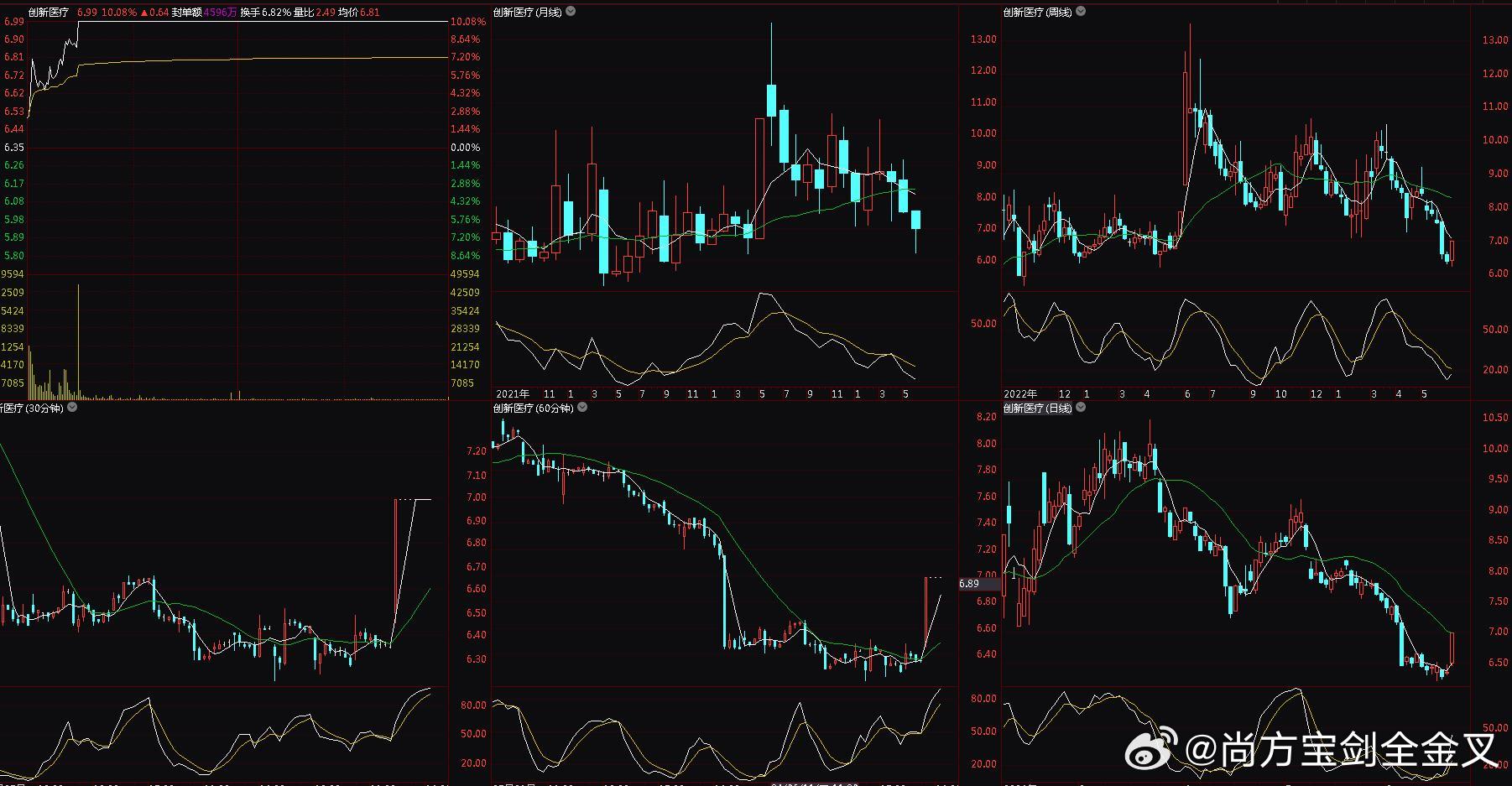This screenshot has width=1512, height=786.
Task: Click the 量比 2.49 value
Action: (314, 13)
